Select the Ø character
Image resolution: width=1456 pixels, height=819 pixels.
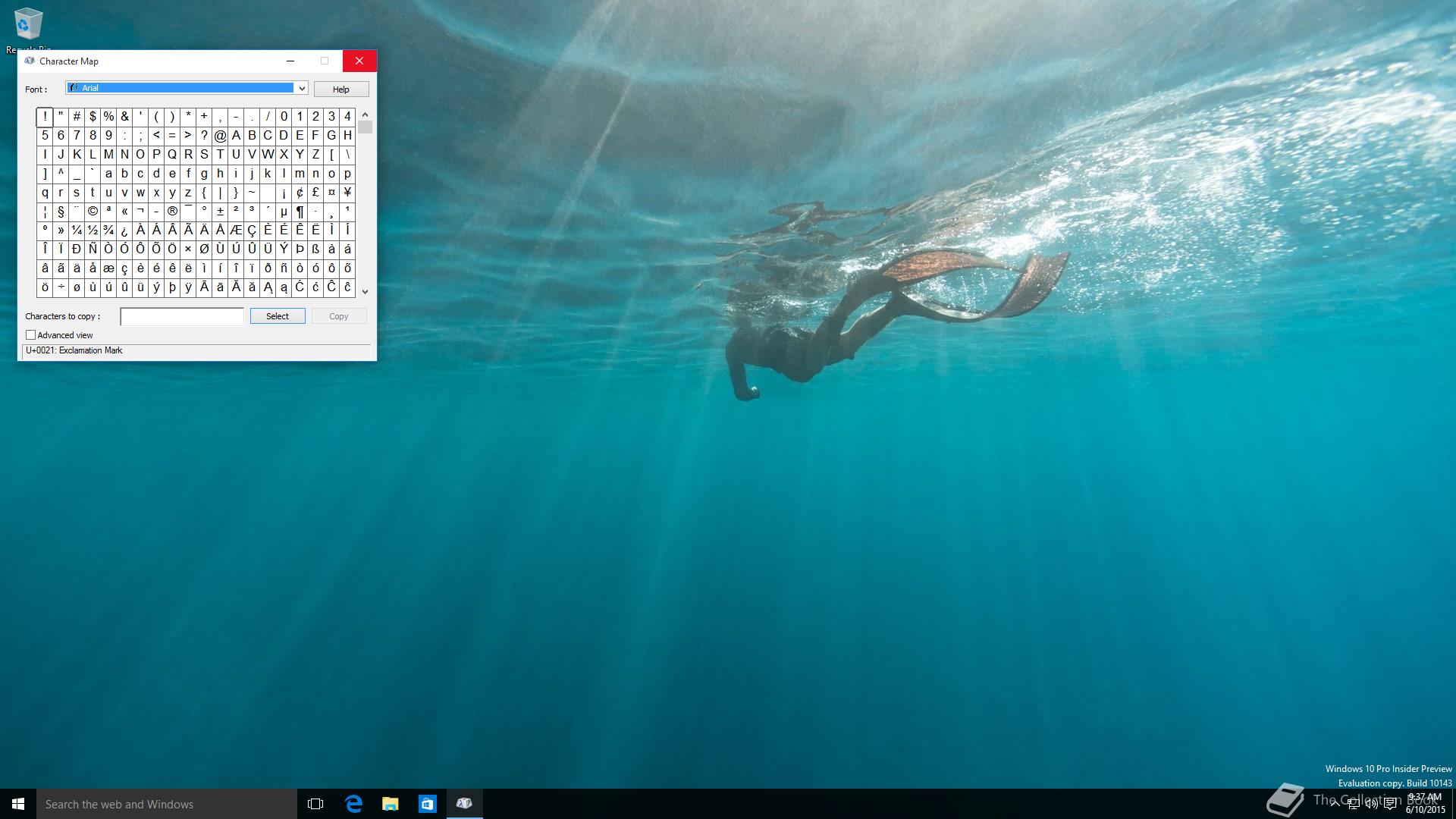[x=204, y=249]
